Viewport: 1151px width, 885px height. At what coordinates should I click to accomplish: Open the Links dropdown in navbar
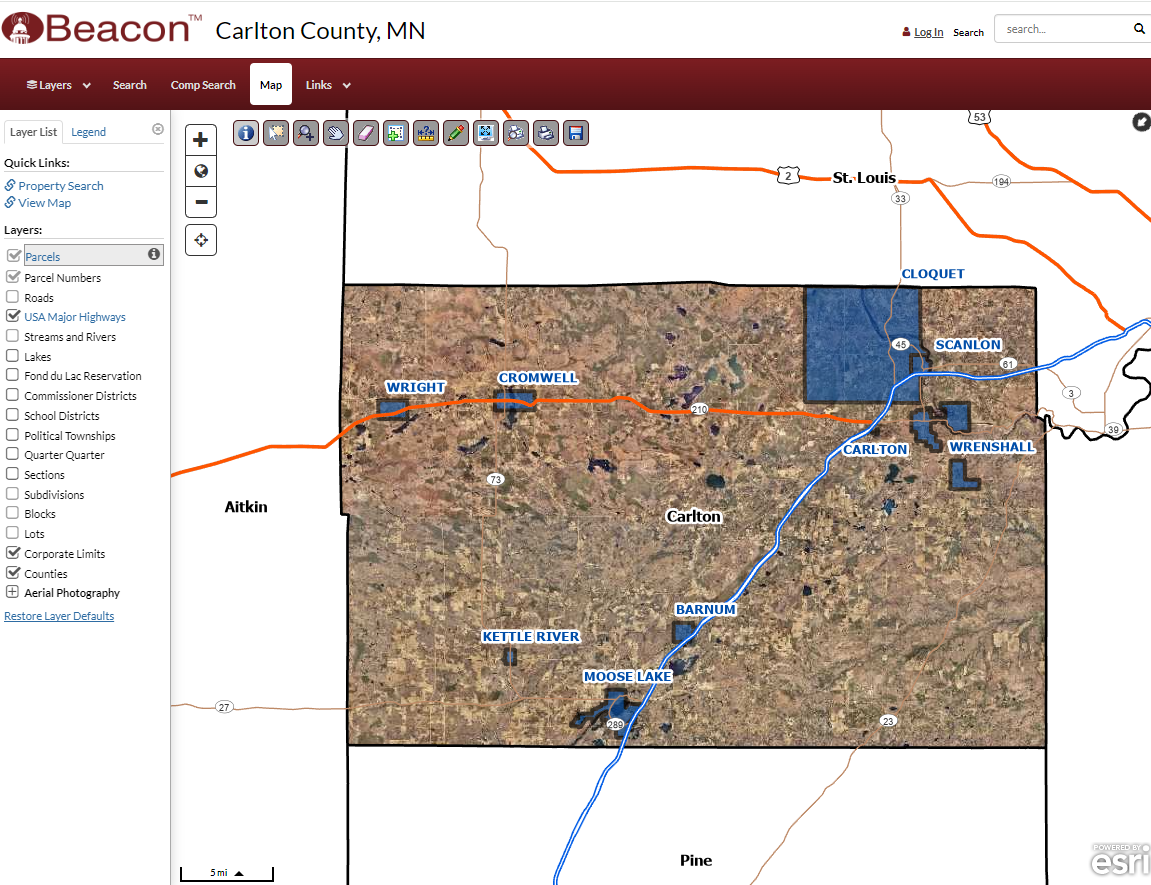click(327, 85)
